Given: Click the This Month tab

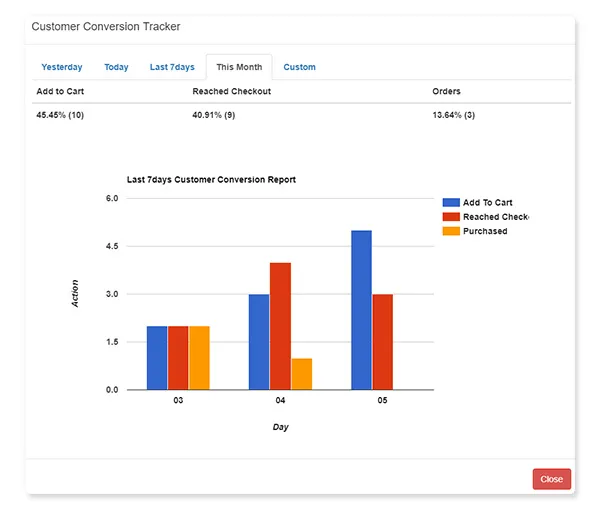Looking at the screenshot, I should click(x=239, y=68).
